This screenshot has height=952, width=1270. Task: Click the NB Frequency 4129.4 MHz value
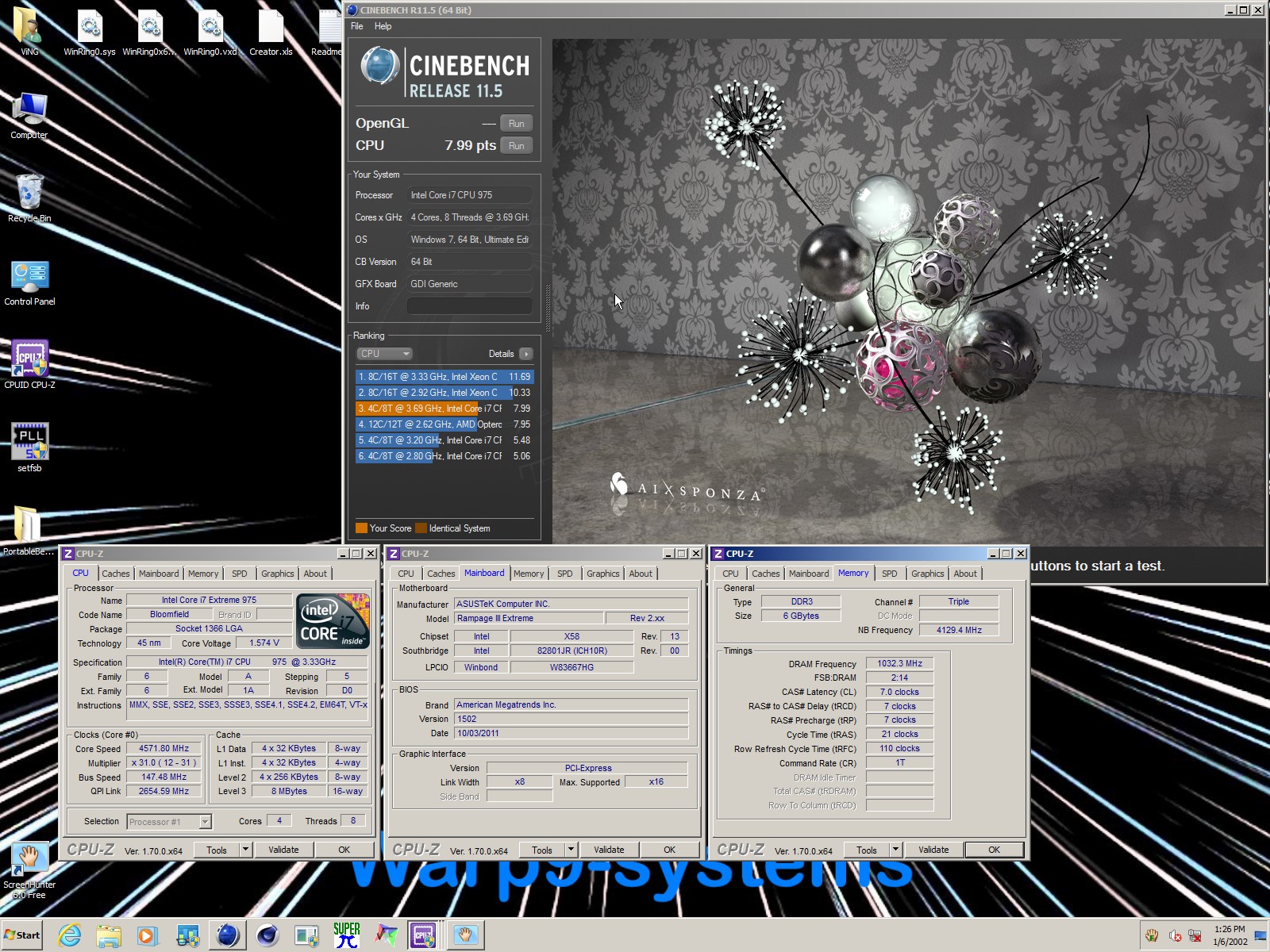[x=959, y=630]
